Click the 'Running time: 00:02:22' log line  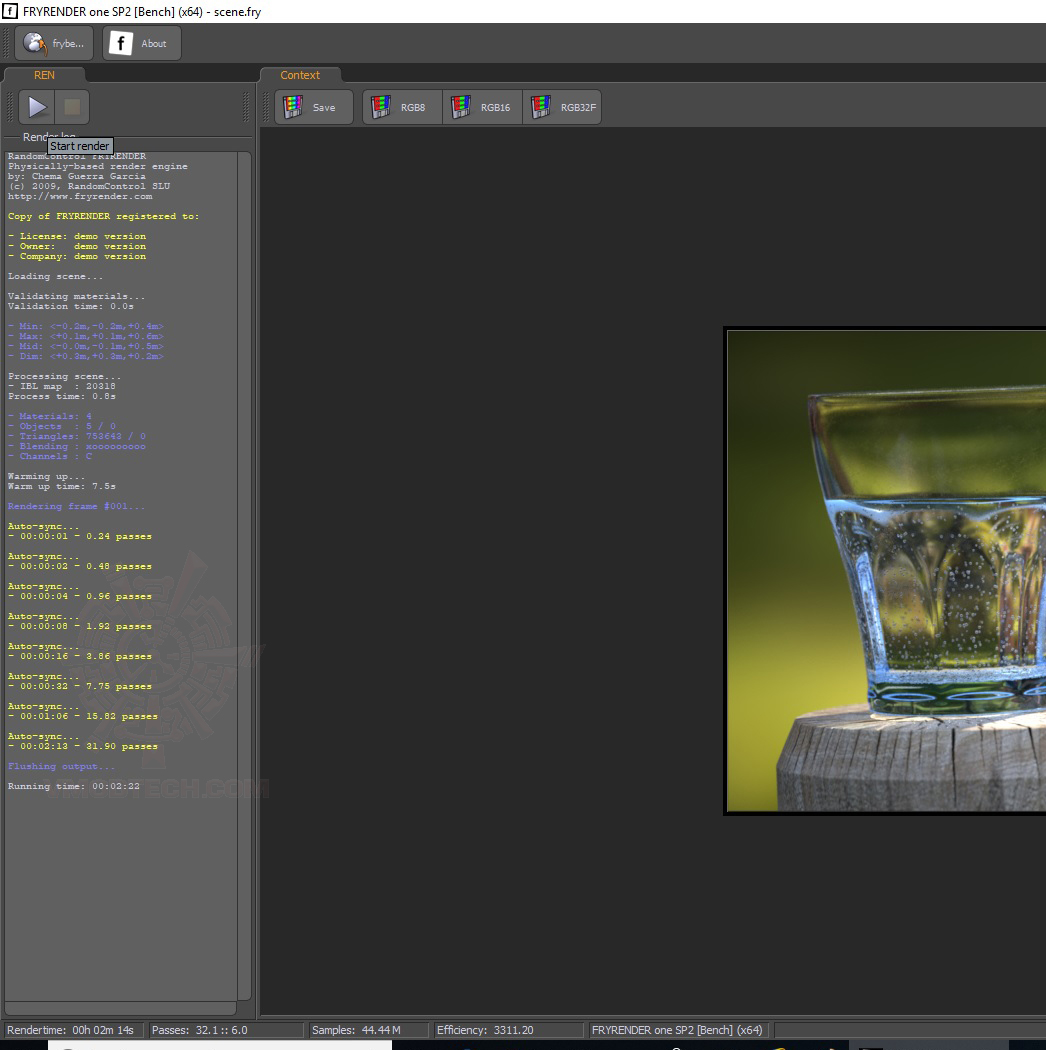pyautogui.click(x=74, y=786)
